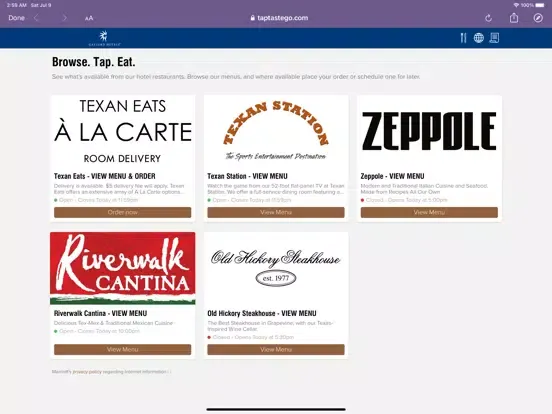Select 'Texan Station - VIEW MENU' title
The height and width of the screenshot is (414, 552).
tap(247, 176)
